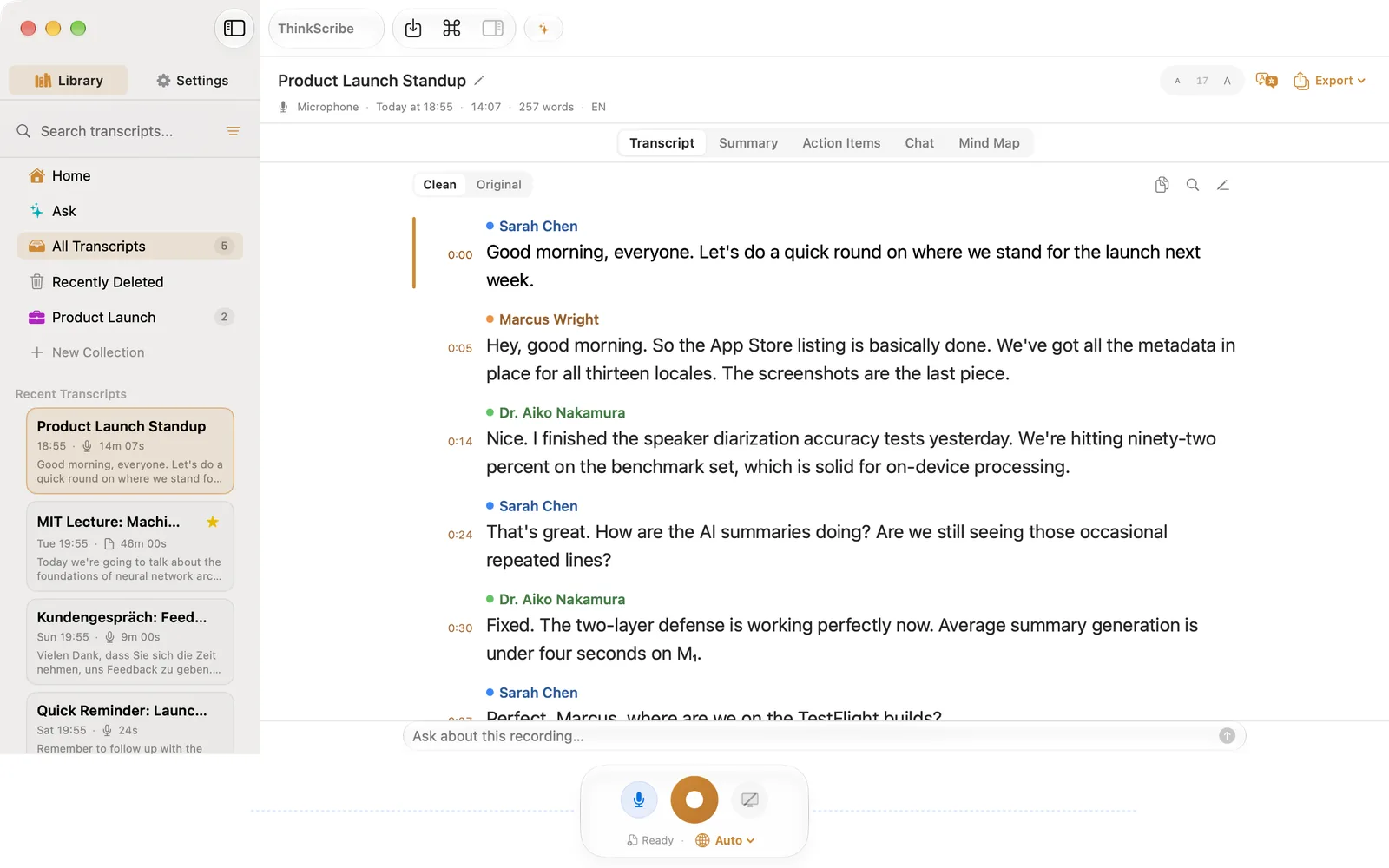The height and width of the screenshot is (868, 1389).
Task: Click the import file icon in toolbar
Action: tap(413, 29)
